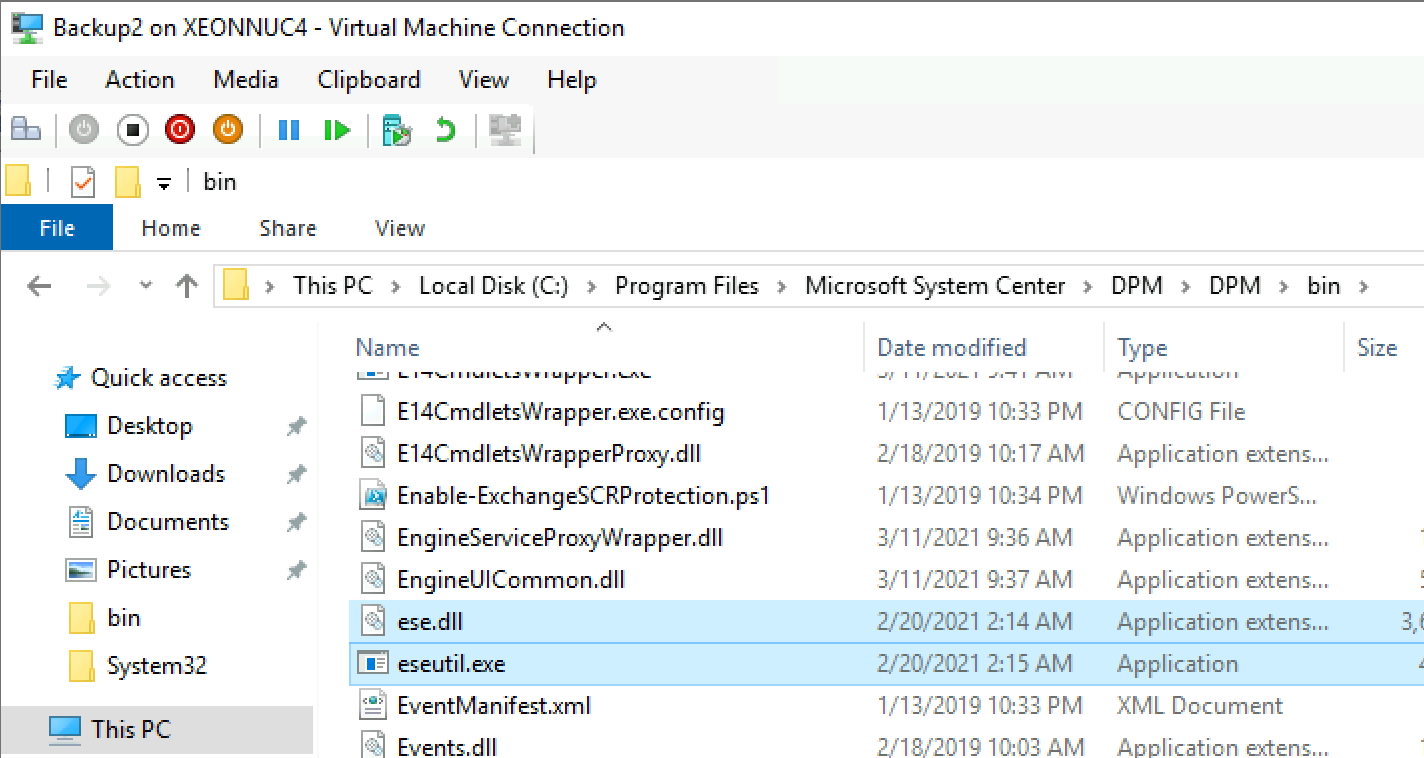The image size is (1424, 758).
Task: Open the Clipboard menu
Action: point(369,80)
